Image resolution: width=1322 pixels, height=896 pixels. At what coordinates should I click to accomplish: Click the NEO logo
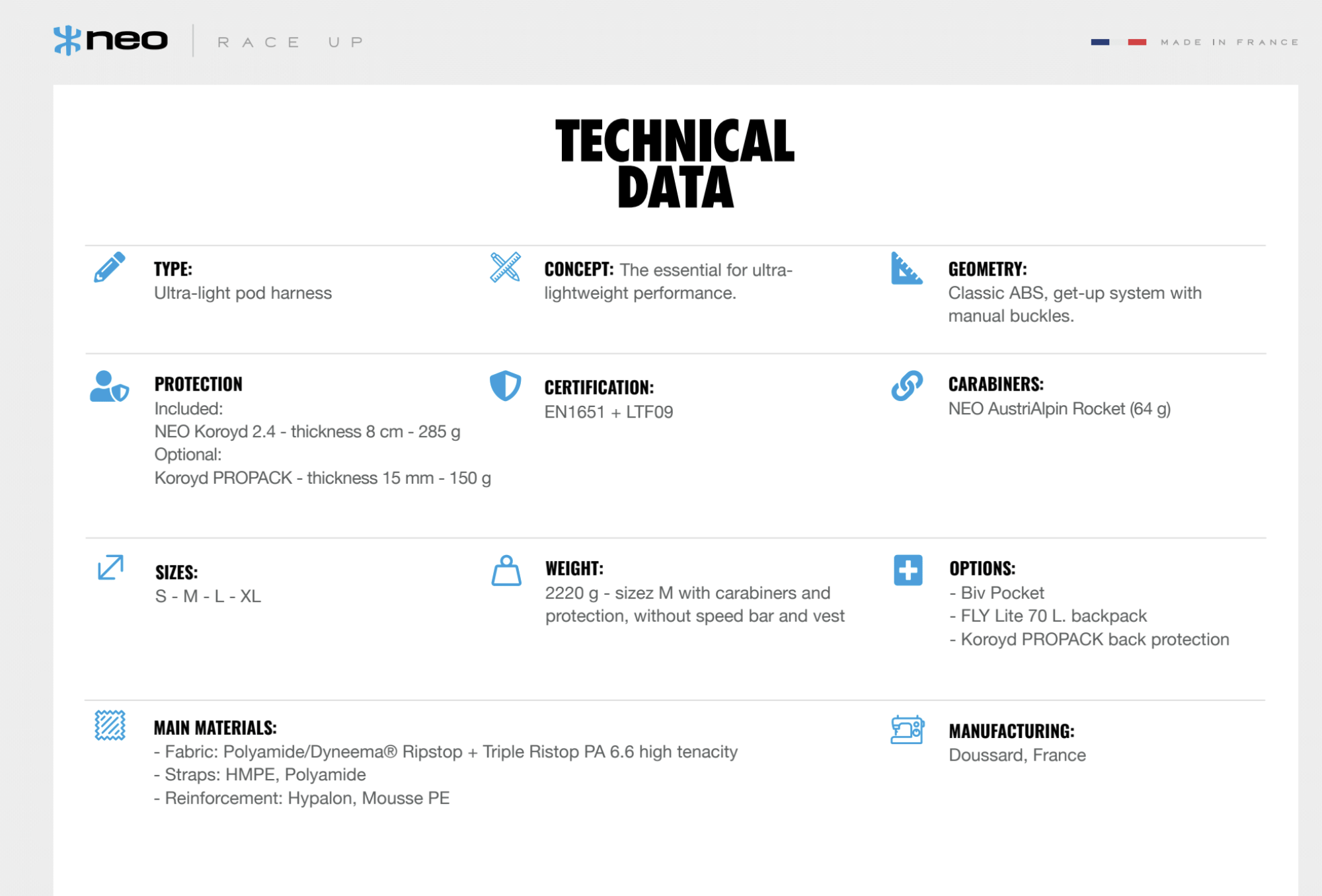click(x=110, y=40)
